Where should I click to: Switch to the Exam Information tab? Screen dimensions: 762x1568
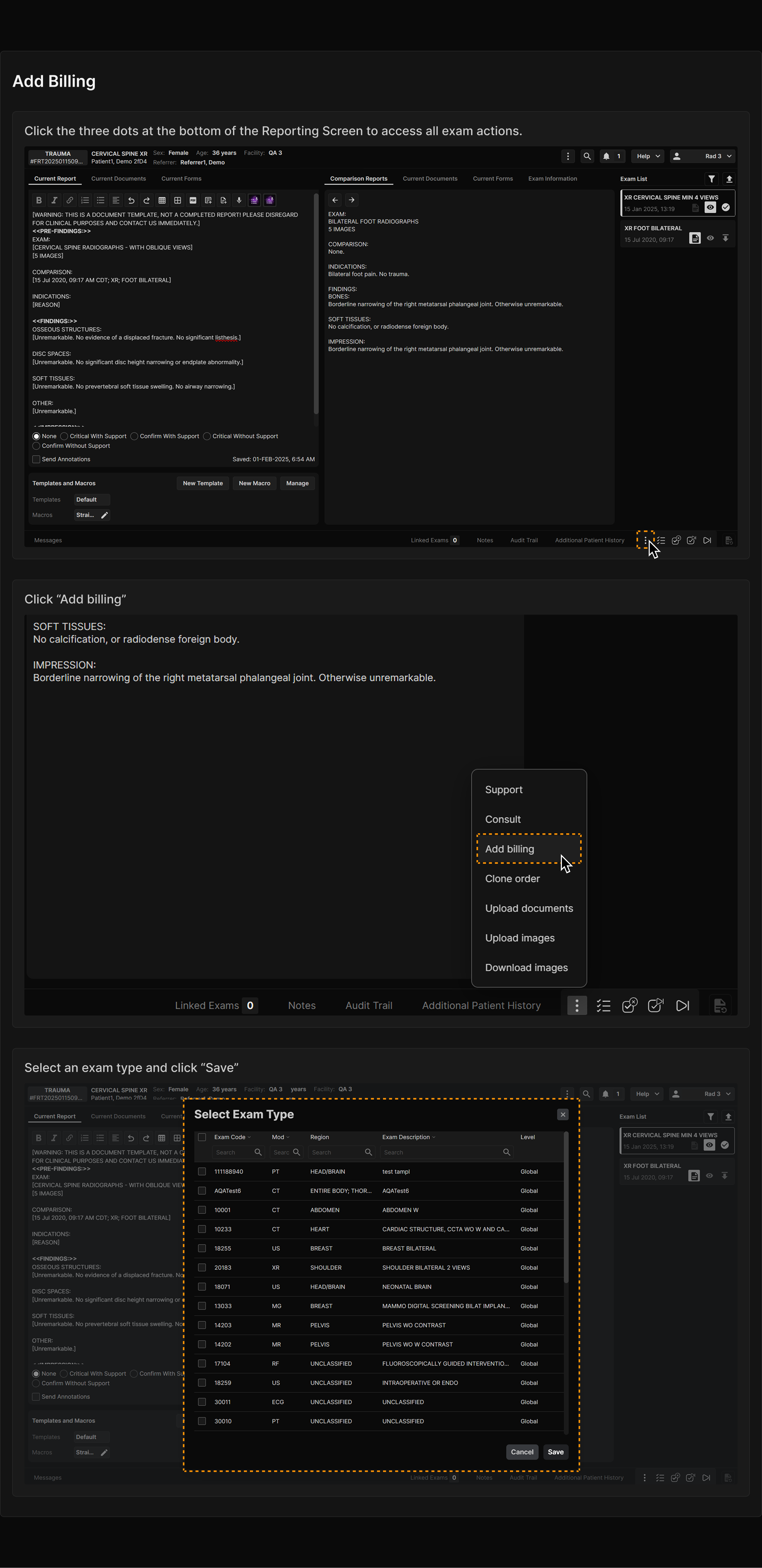point(553,179)
